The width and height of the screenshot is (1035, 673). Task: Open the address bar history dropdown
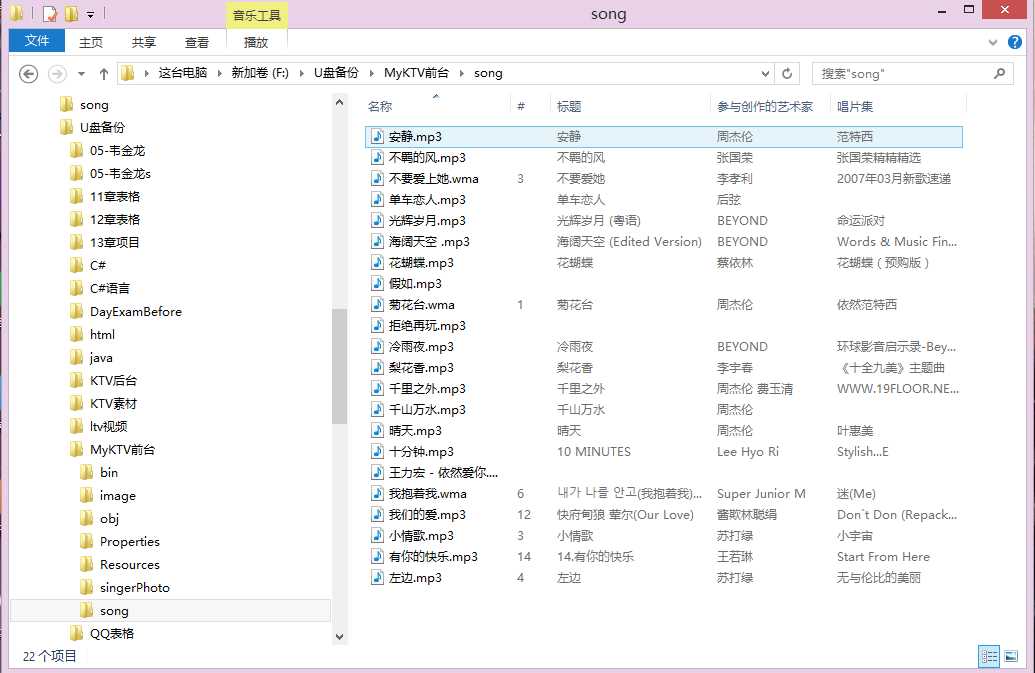click(x=765, y=73)
